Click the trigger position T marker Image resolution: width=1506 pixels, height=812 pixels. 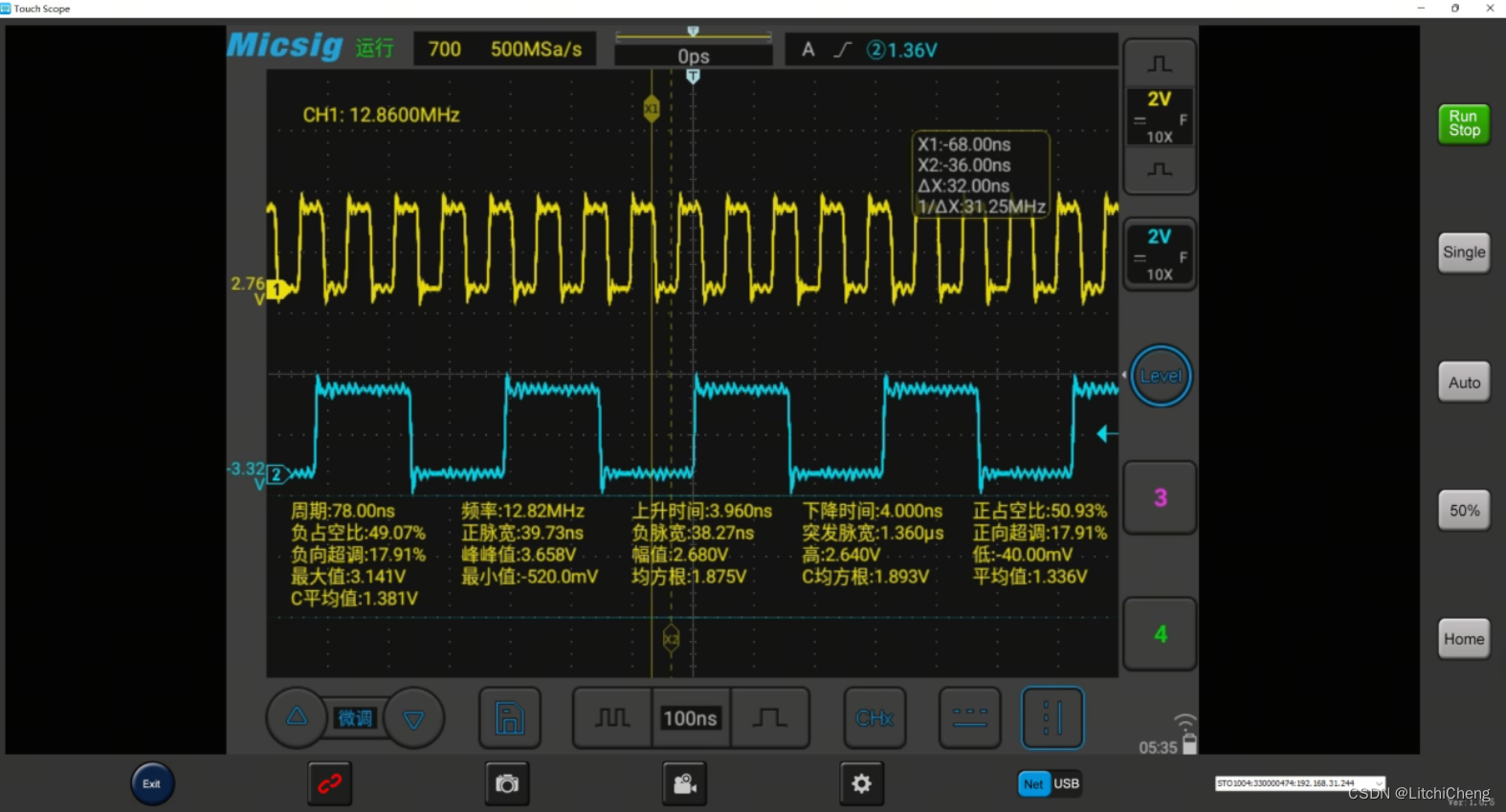pos(693,76)
